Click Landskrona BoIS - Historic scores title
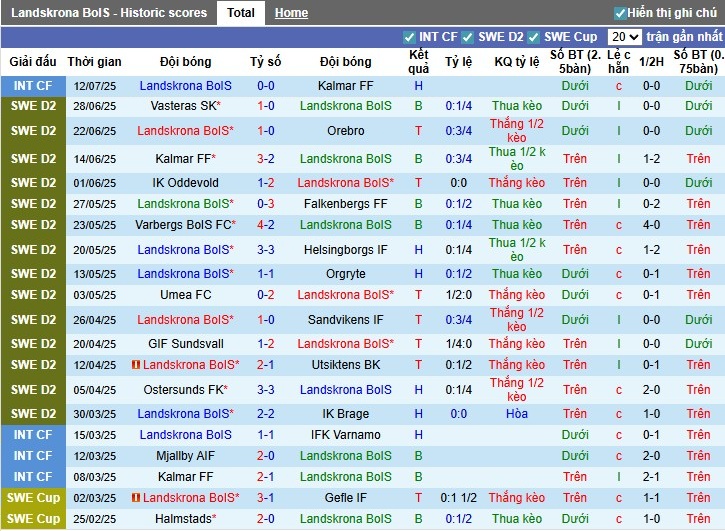 109,13
